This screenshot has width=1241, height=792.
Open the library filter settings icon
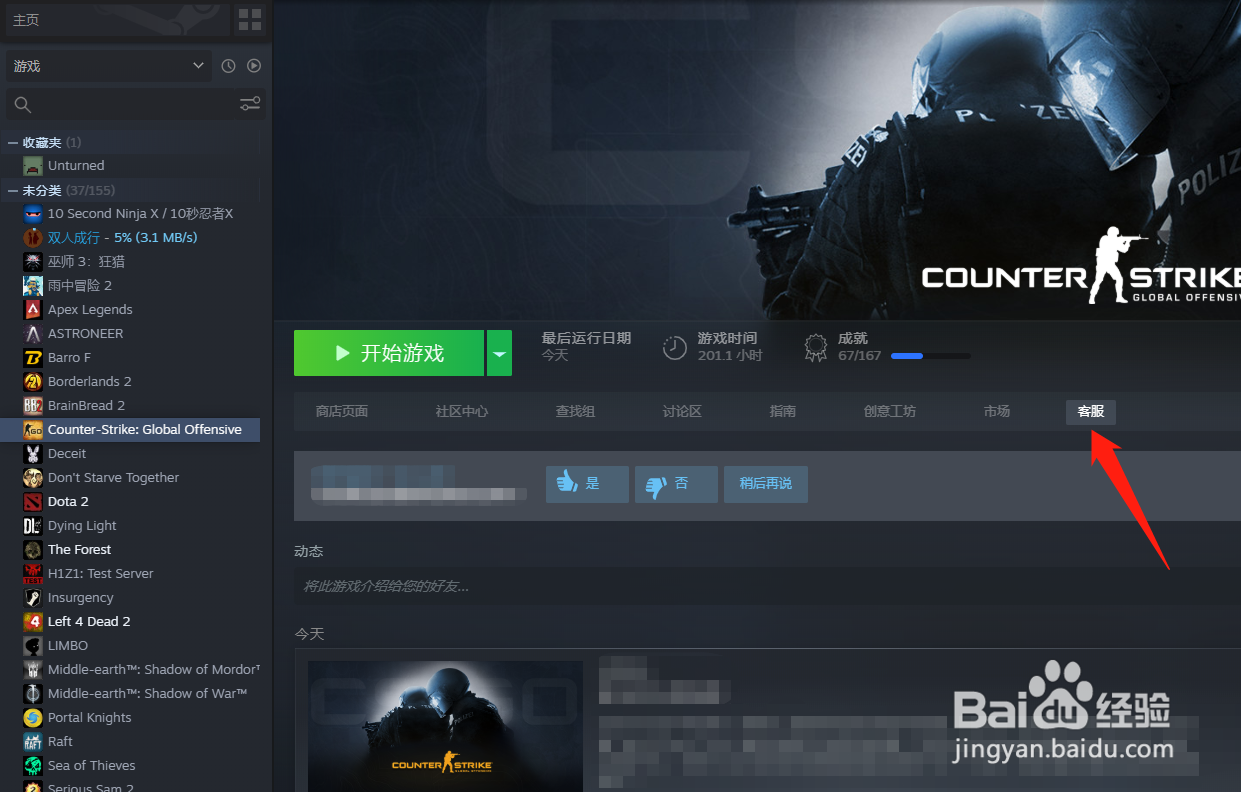pyautogui.click(x=250, y=104)
